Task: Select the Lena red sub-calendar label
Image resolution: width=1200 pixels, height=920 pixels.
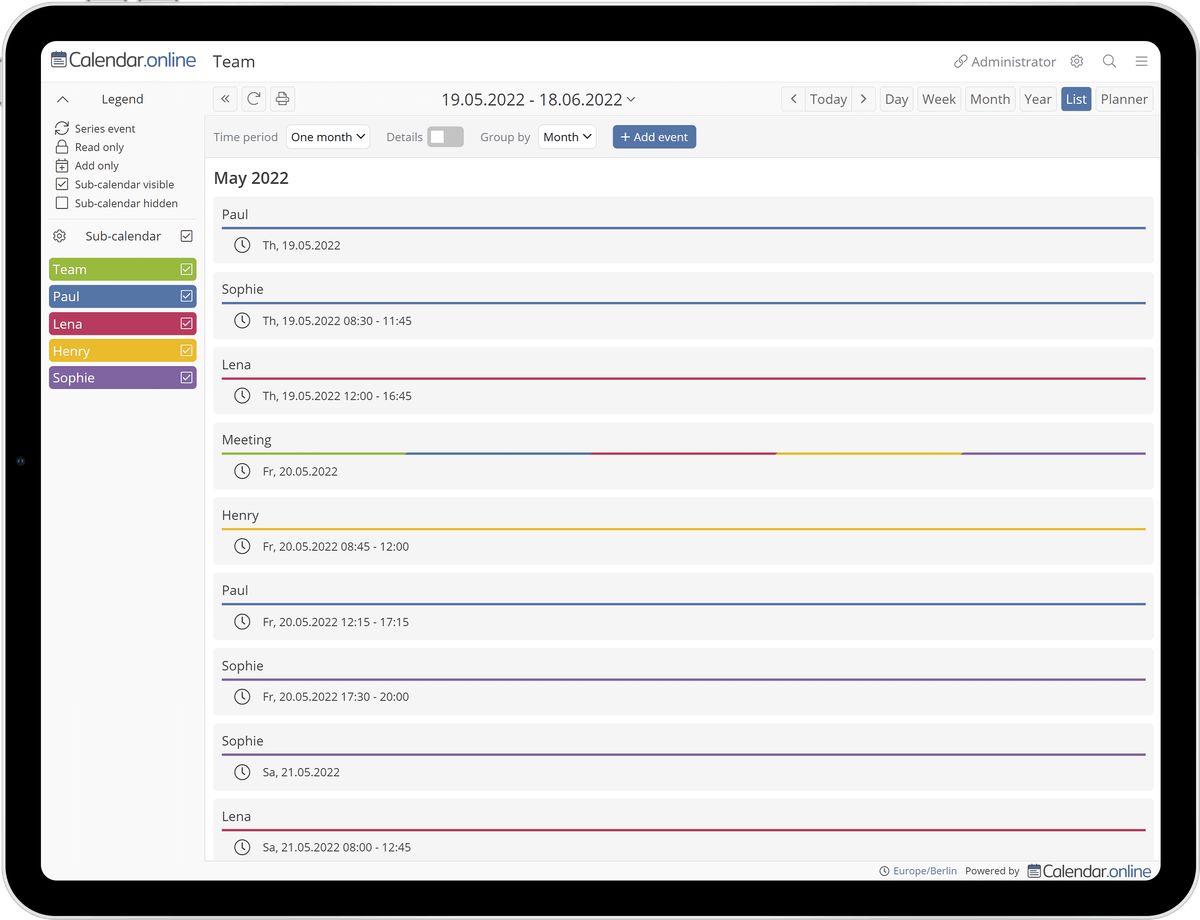Action: pyautogui.click(x=110, y=324)
